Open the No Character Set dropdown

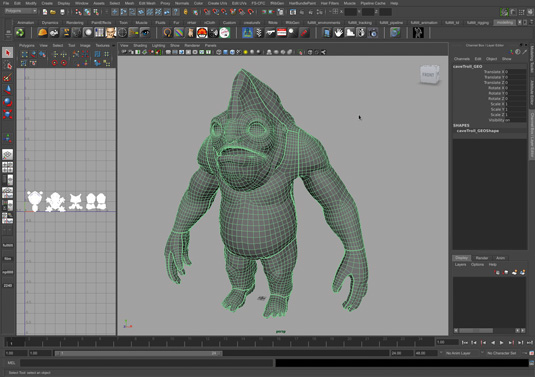(x=502, y=353)
